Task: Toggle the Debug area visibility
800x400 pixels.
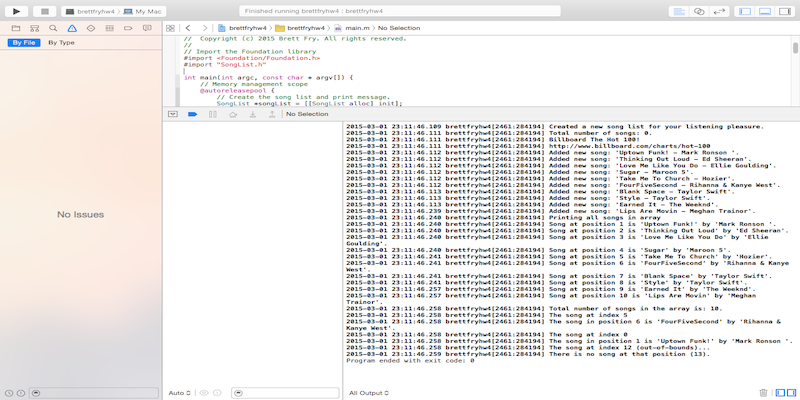Action: pos(765,11)
